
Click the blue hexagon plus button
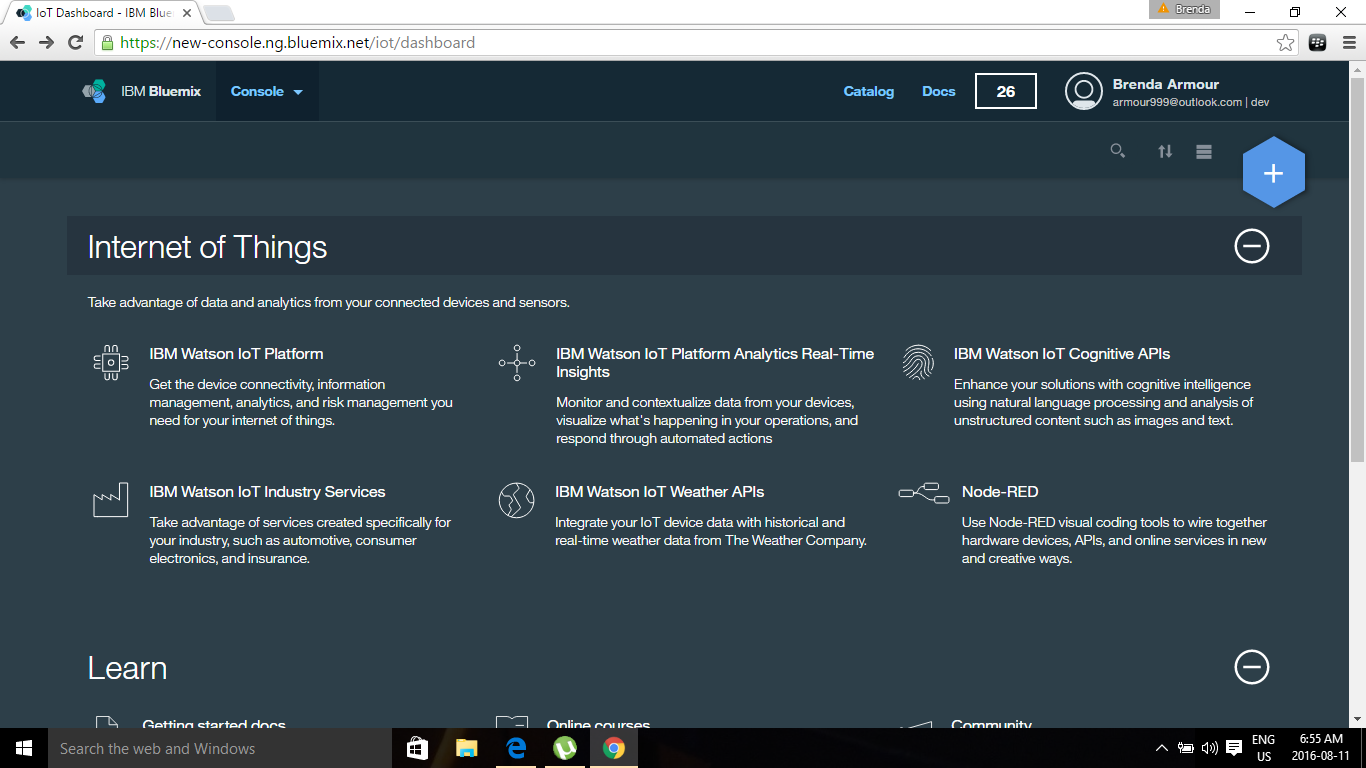point(1273,173)
